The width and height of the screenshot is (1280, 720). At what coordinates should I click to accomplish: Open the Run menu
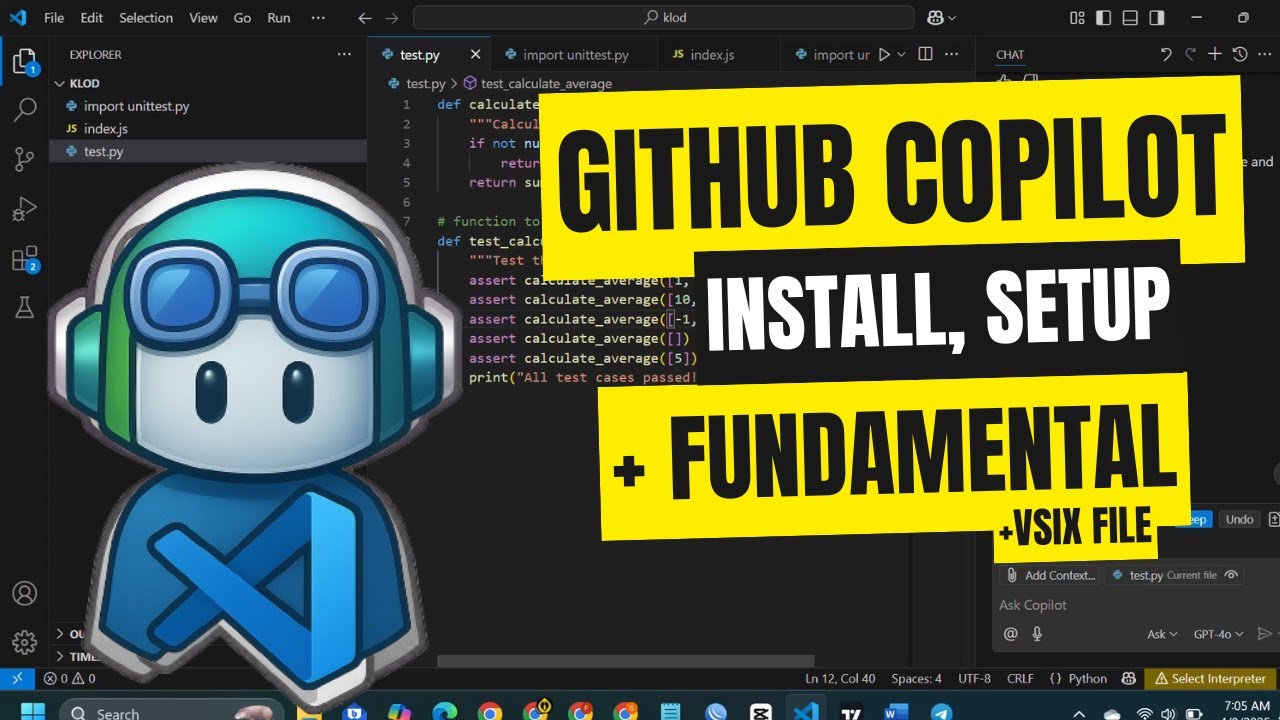tap(279, 18)
